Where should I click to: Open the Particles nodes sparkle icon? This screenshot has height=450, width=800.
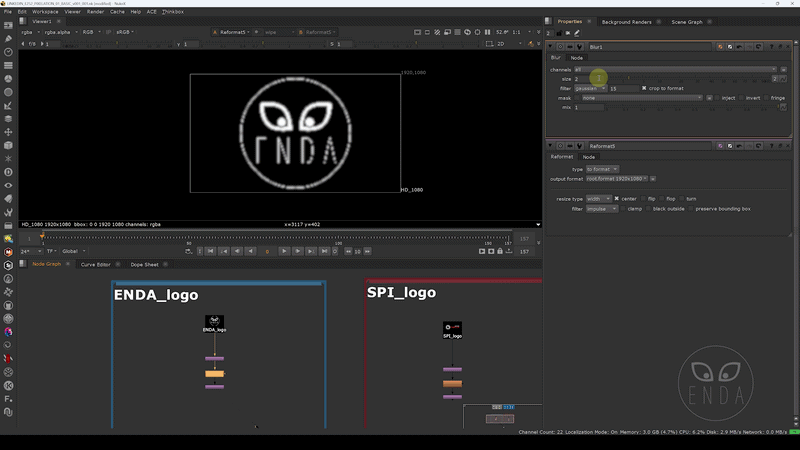[8, 159]
